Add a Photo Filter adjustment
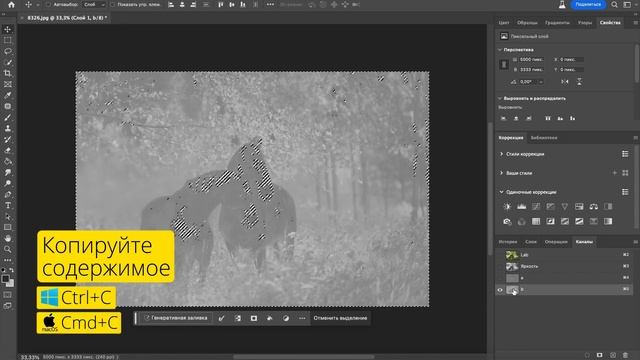The image size is (640, 360). 507,221
